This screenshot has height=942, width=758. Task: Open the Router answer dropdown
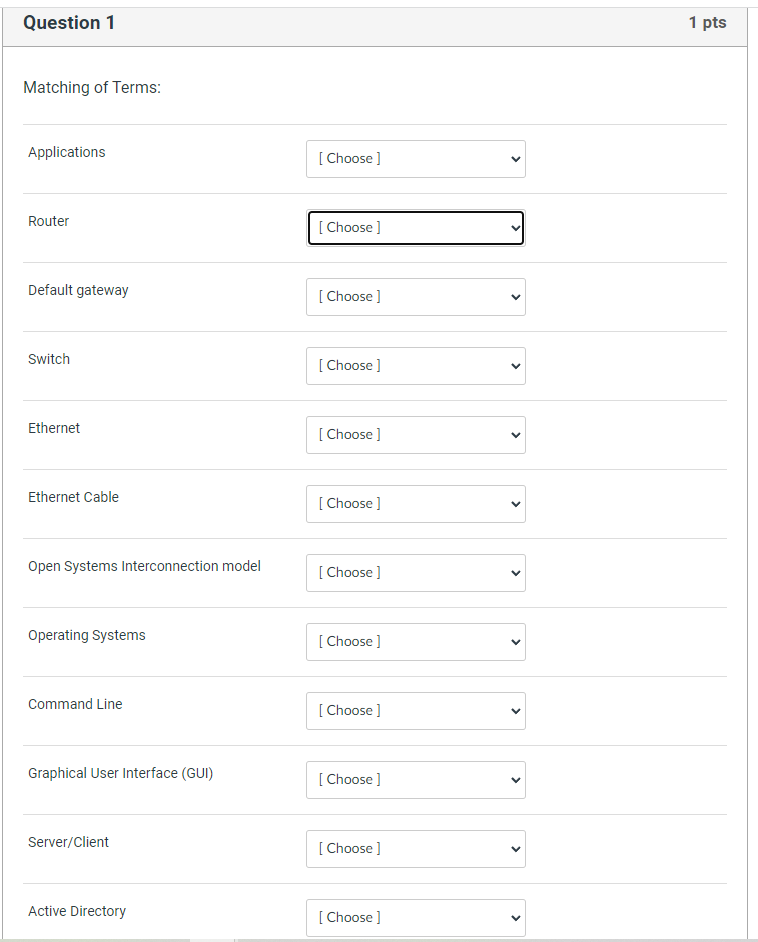coord(415,227)
